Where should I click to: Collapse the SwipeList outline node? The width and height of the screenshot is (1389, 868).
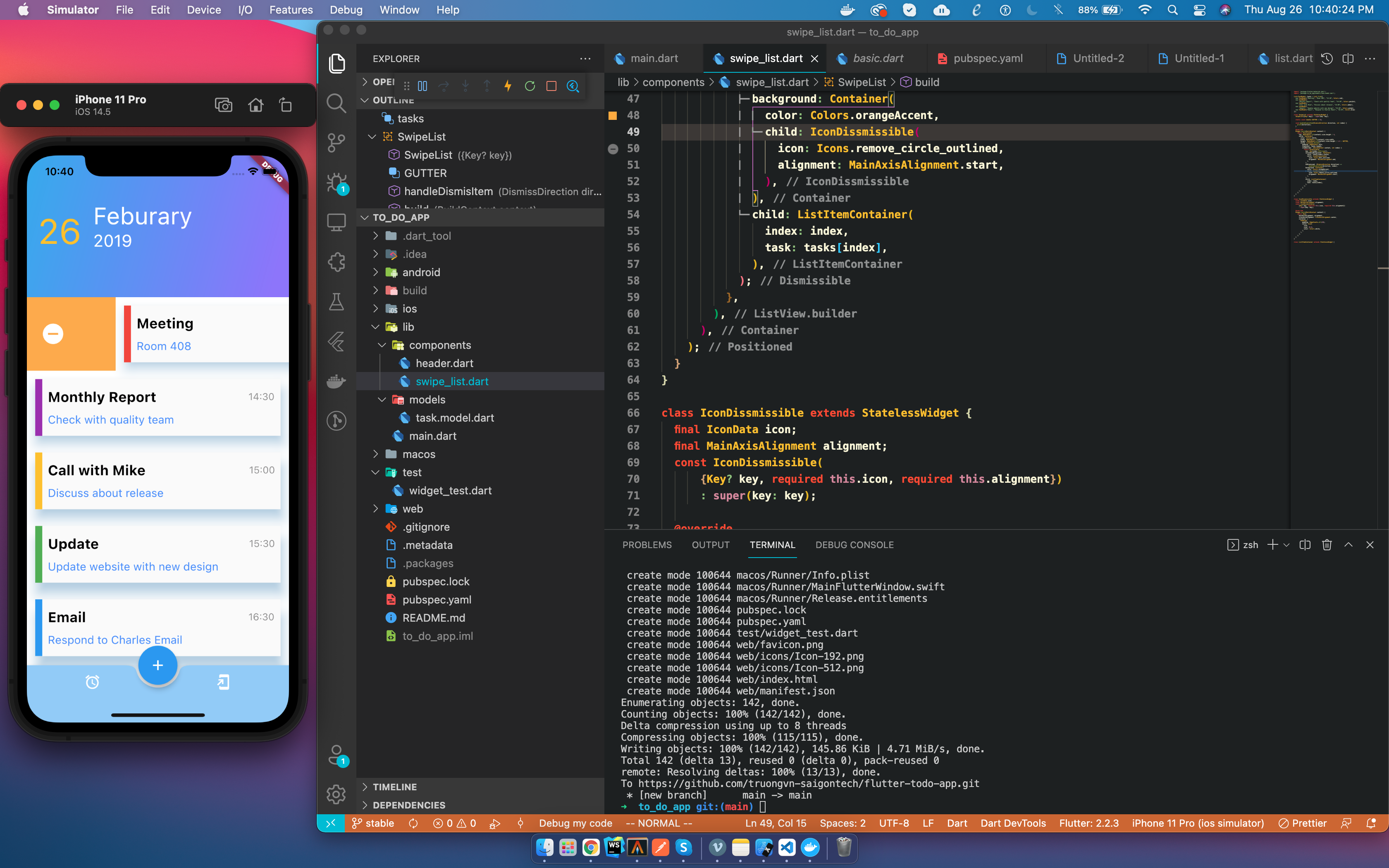(372, 137)
